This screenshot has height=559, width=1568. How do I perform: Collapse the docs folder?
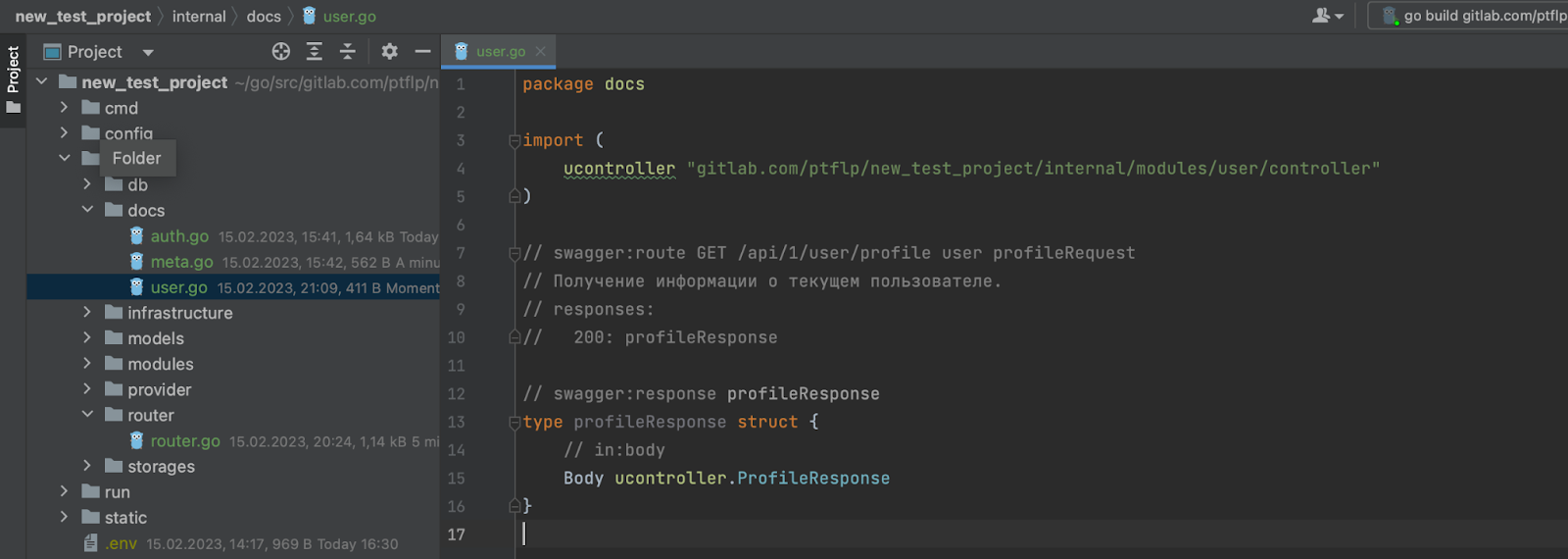[87, 210]
